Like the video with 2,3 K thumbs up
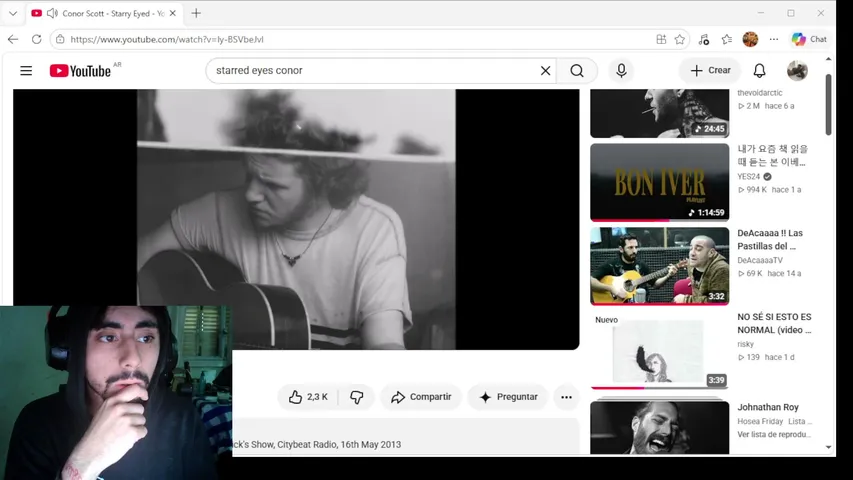853x480 pixels. (308, 397)
